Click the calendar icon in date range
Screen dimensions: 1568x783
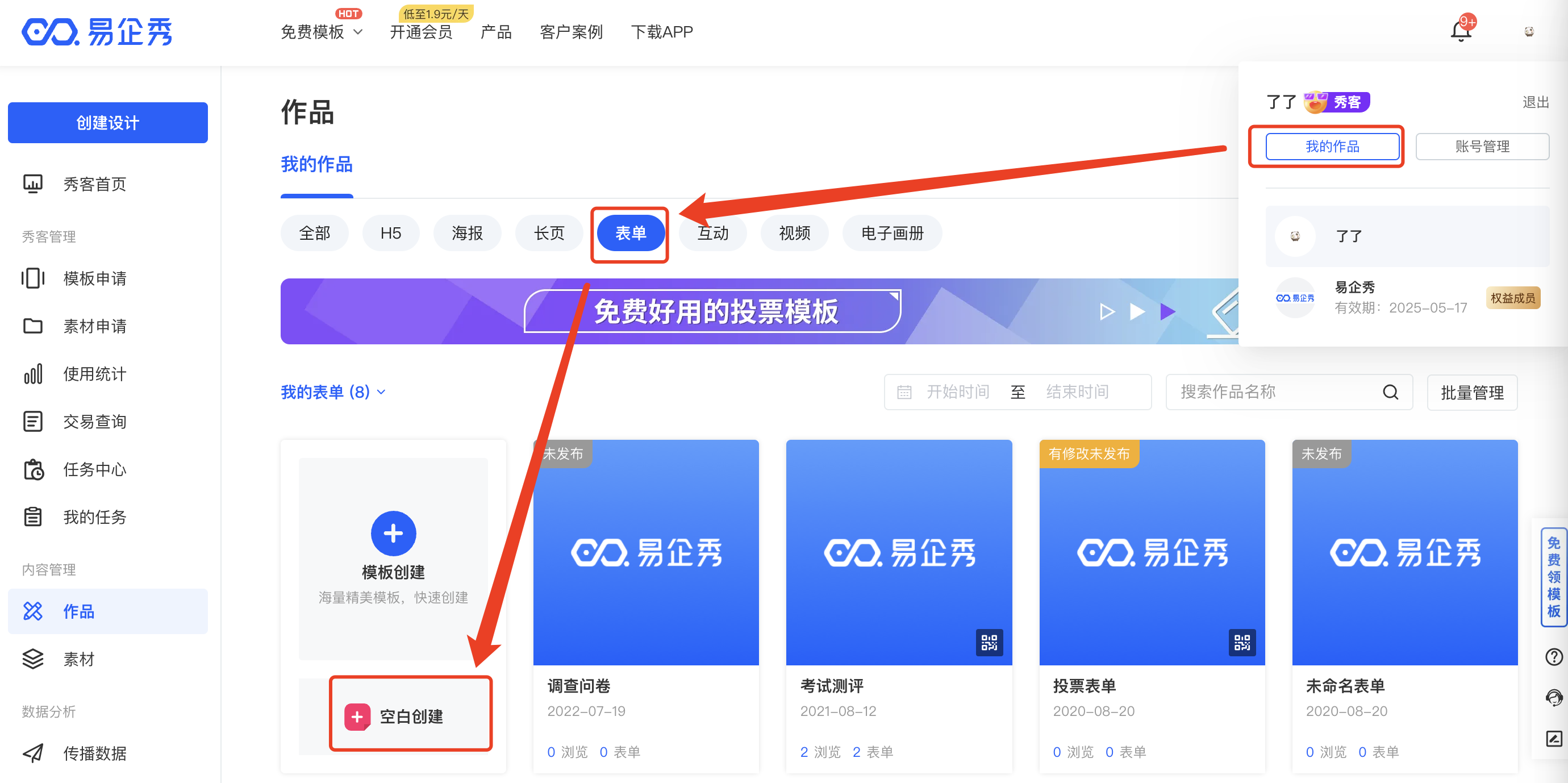[x=904, y=392]
